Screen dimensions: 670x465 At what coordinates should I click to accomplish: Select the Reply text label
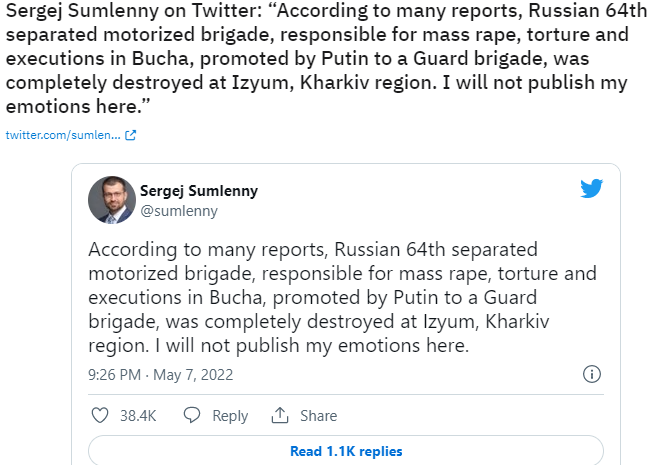point(230,416)
